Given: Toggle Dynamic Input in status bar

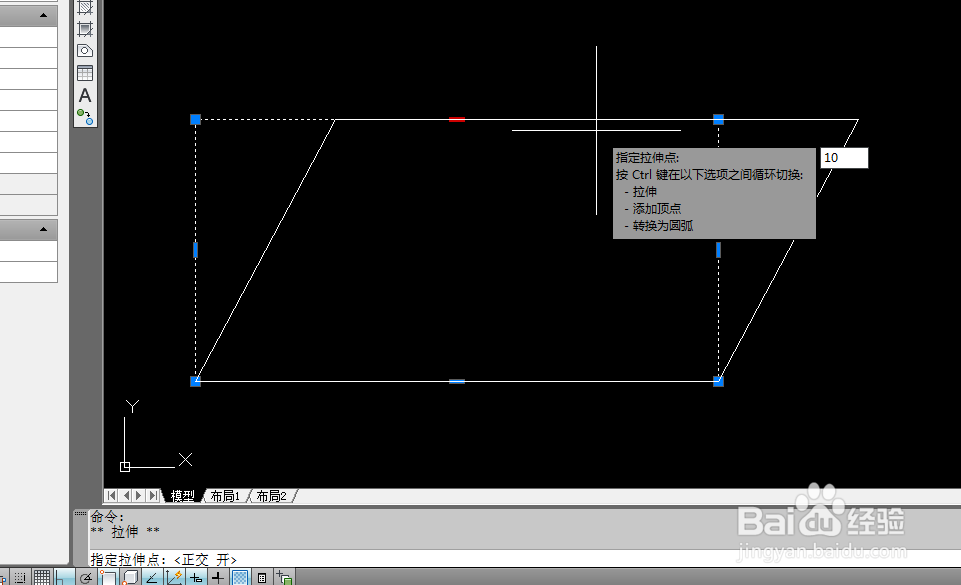Looking at the screenshot, I should (x=196, y=577).
